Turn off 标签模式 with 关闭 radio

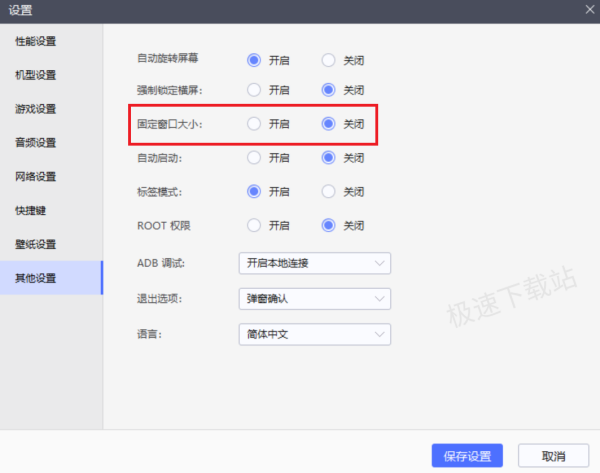(328, 191)
